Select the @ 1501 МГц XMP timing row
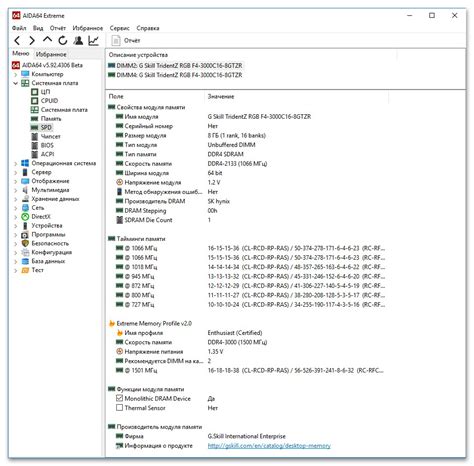 [x=250, y=370]
